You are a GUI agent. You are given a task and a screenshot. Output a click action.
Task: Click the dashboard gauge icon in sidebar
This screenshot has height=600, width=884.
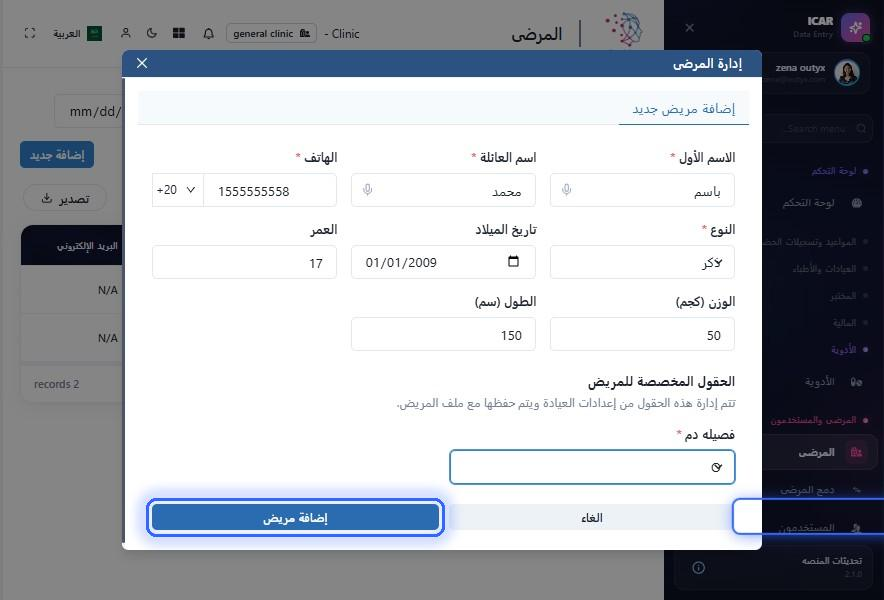point(856,203)
